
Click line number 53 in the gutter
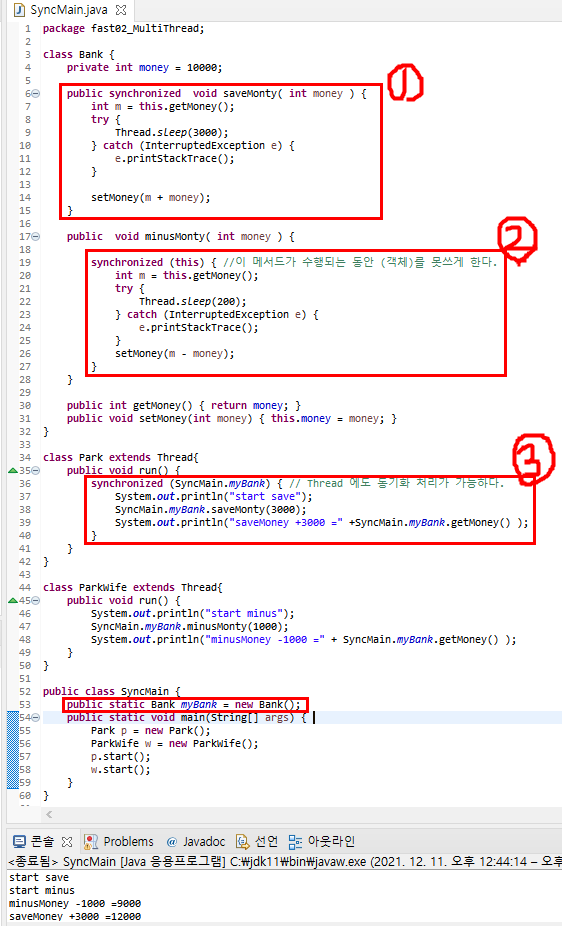(x=24, y=704)
